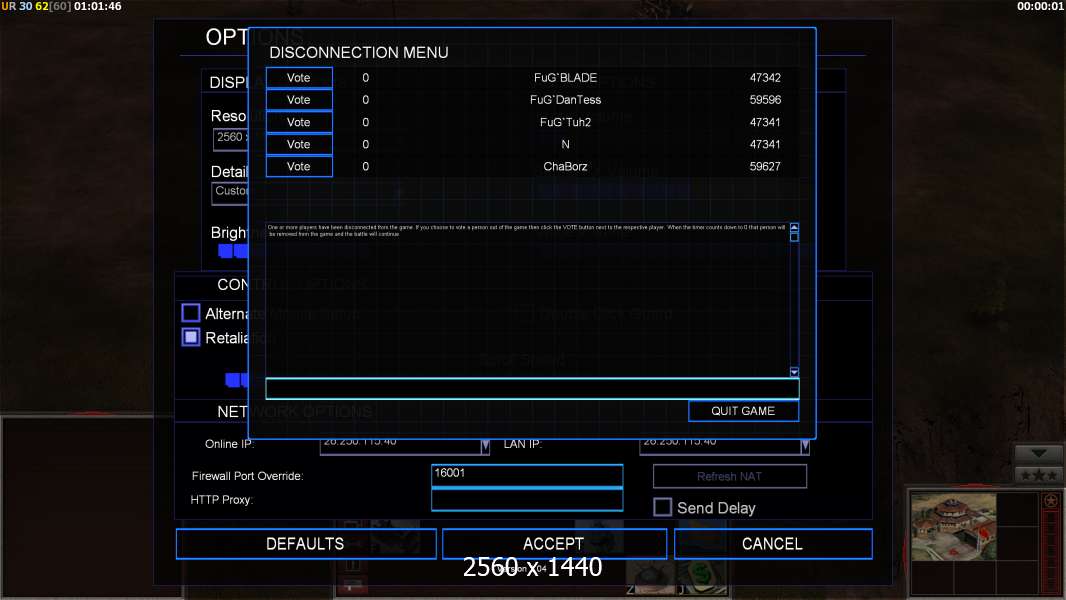Focus the Firewall Port Override field
Viewport: 1066px width, 600px height.
[526, 475]
